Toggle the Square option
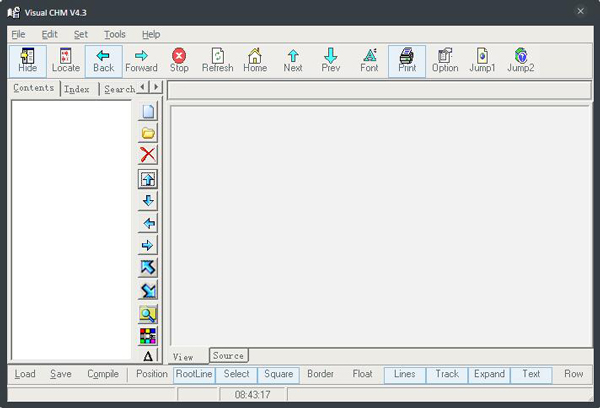Image resolution: width=600 pixels, height=408 pixels. click(x=279, y=375)
